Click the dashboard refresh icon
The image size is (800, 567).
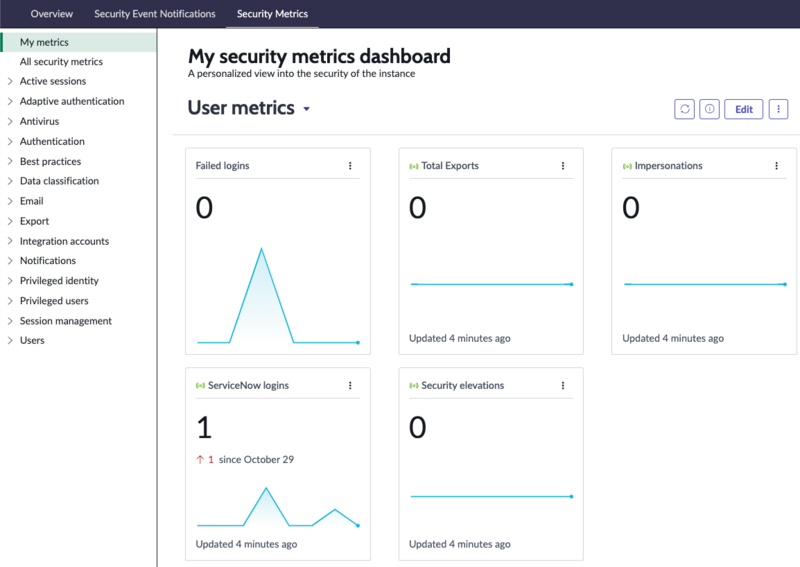click(x=684, y=109)
